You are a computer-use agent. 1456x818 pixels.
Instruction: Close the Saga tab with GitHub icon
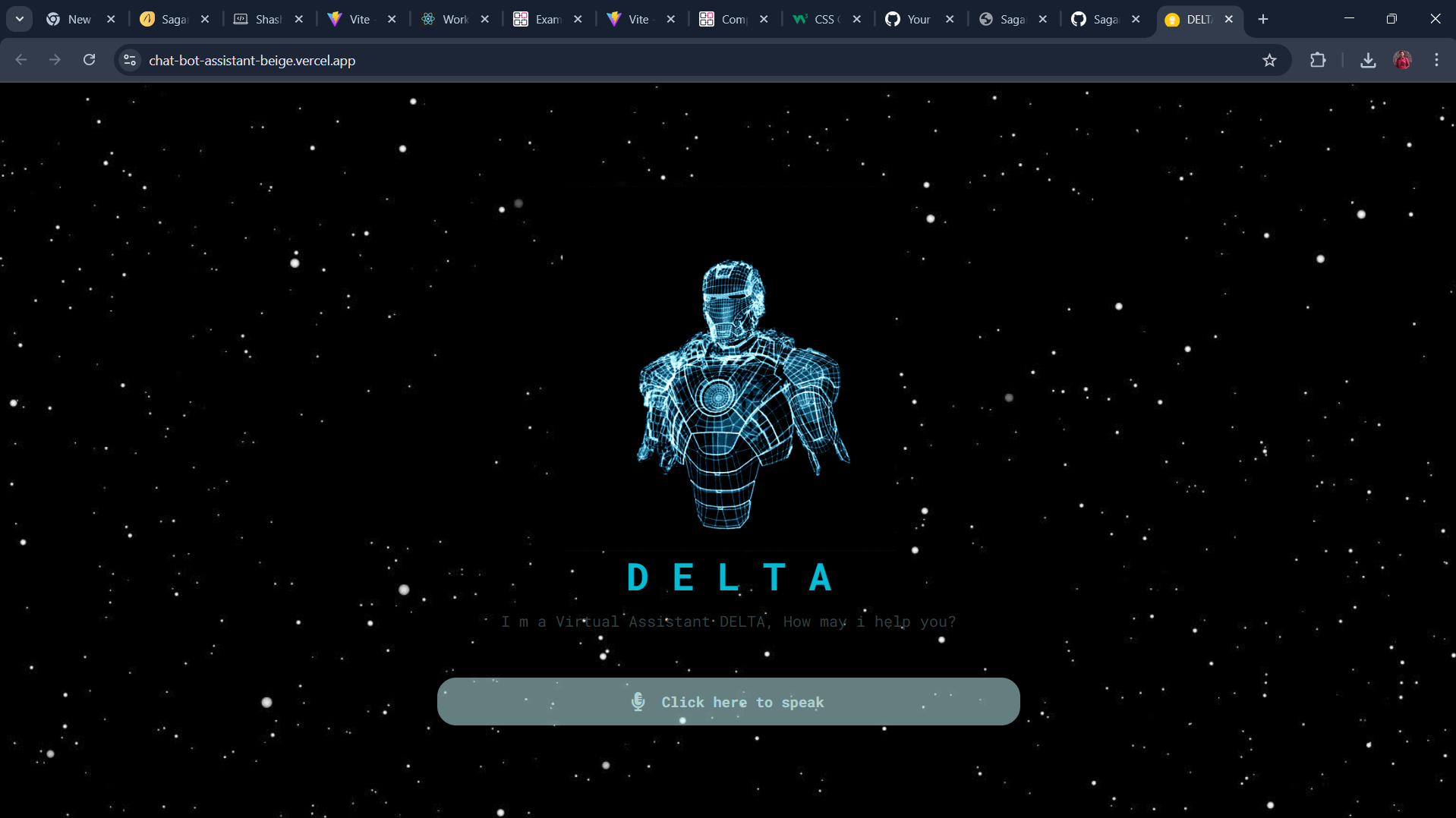[1136, 19]
